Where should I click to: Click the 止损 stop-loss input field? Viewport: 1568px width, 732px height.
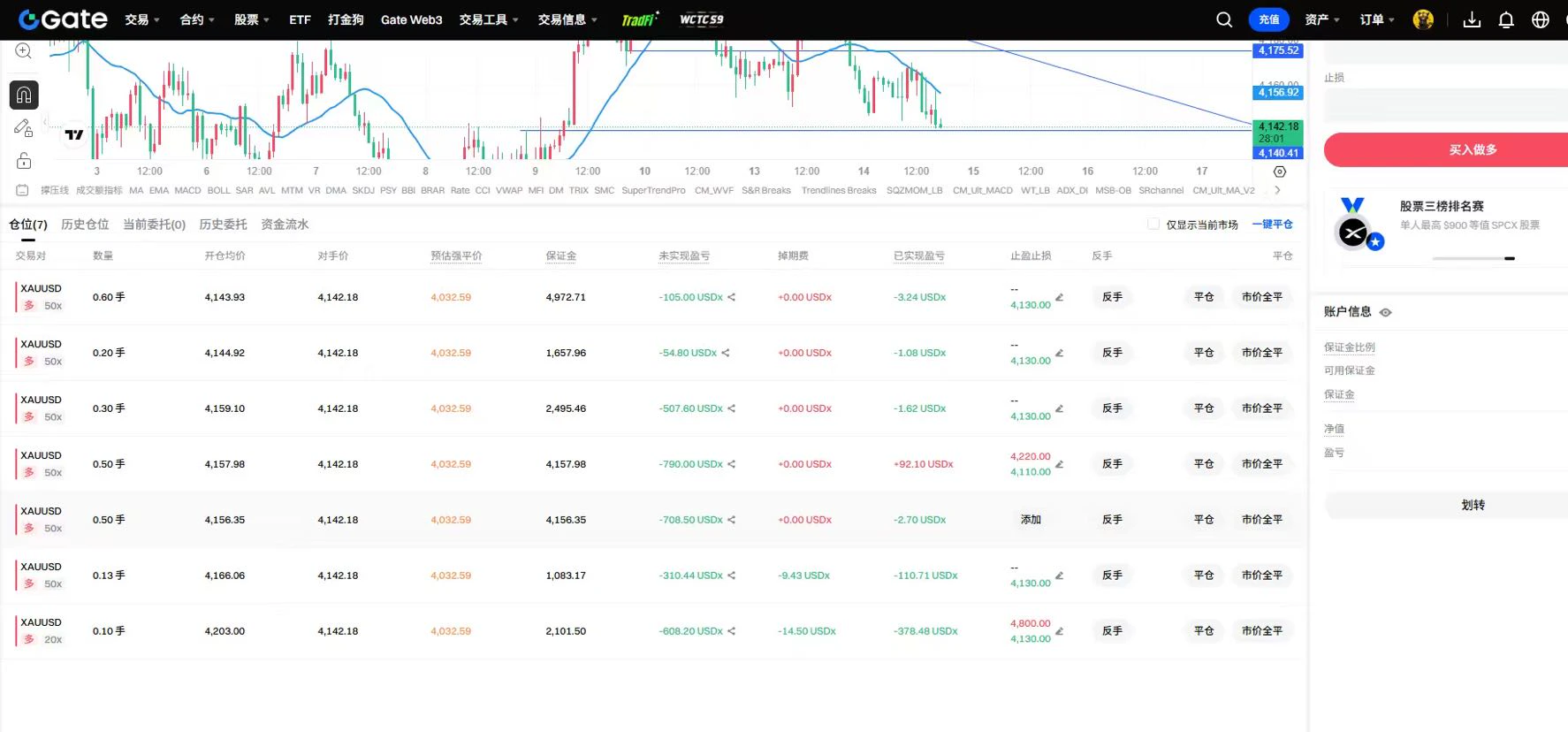[1446, 105]
